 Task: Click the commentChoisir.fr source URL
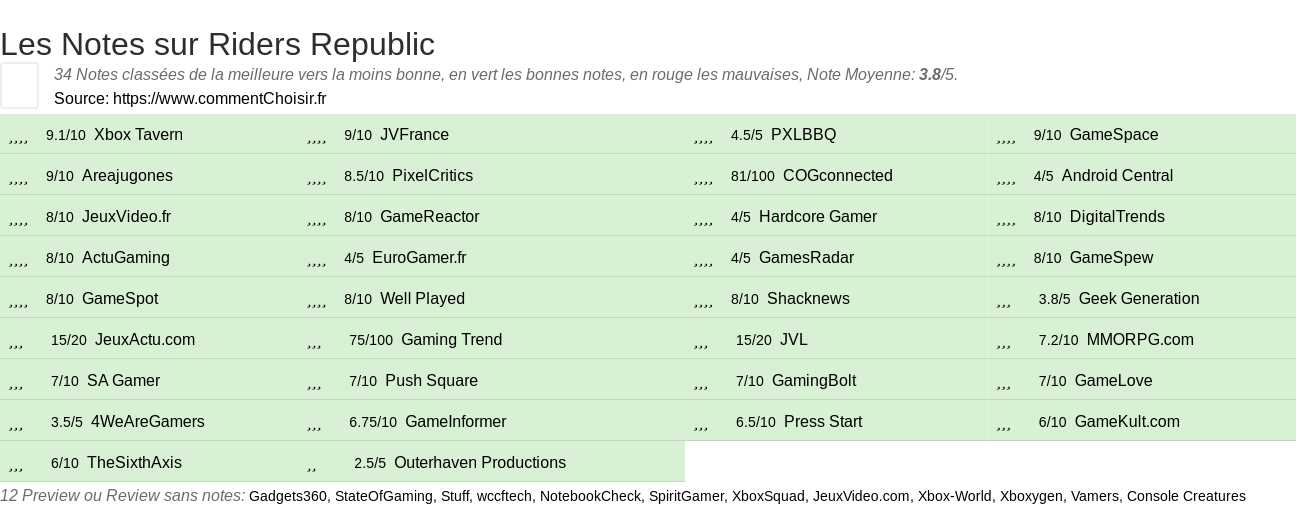tap(219, 99)
